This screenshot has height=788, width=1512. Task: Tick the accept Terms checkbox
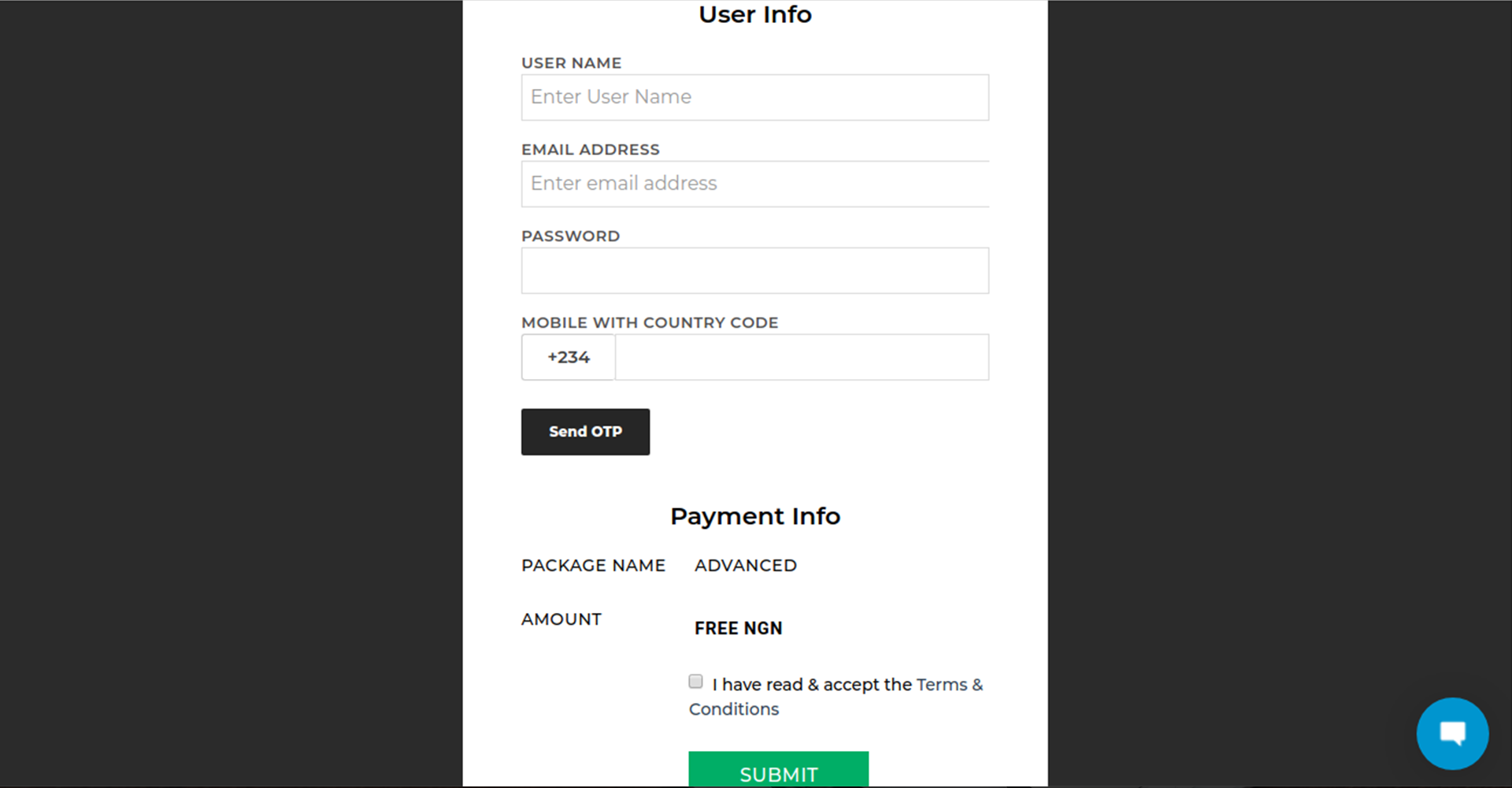point(695,682)
